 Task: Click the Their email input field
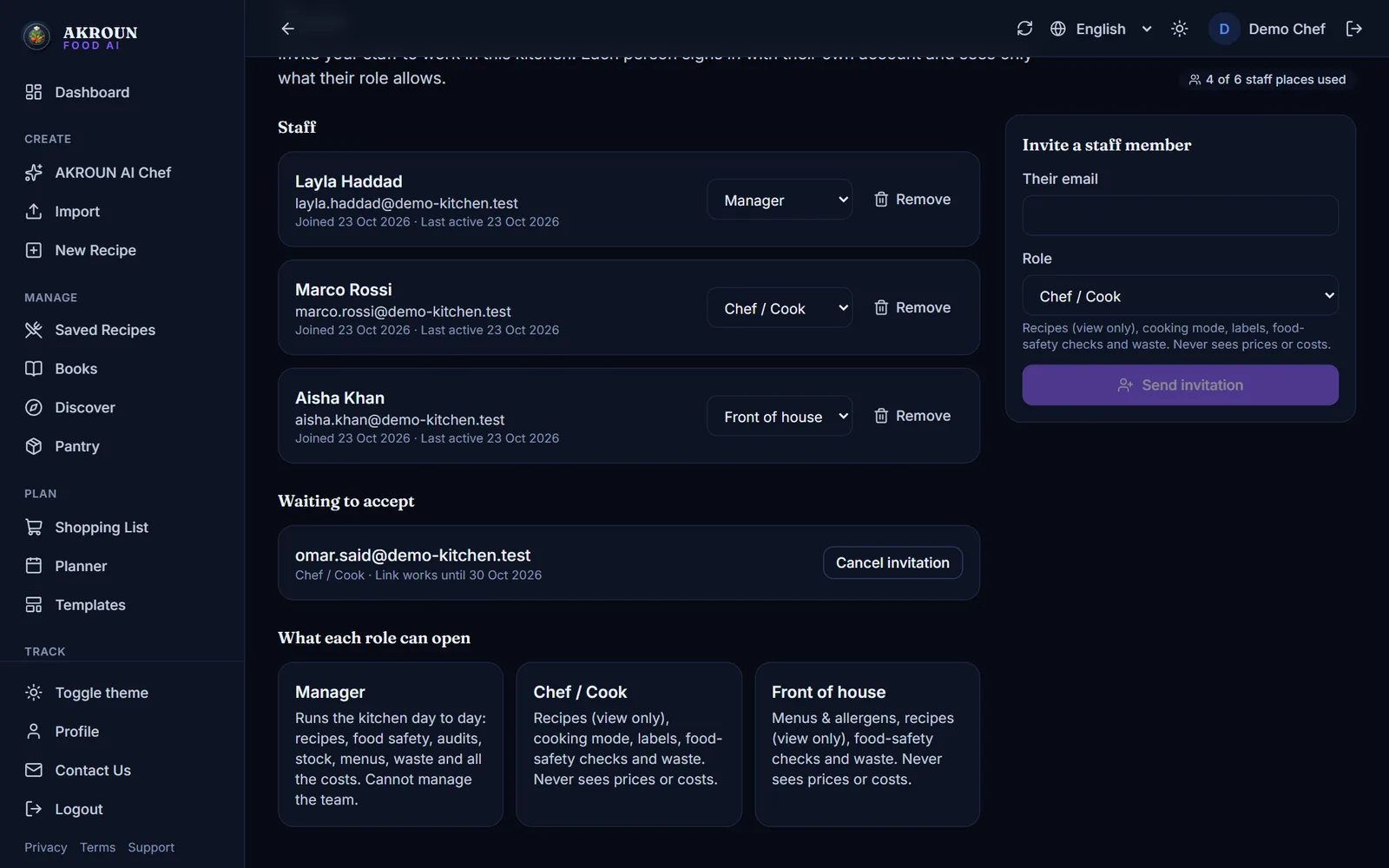(x=1180, y=215)
